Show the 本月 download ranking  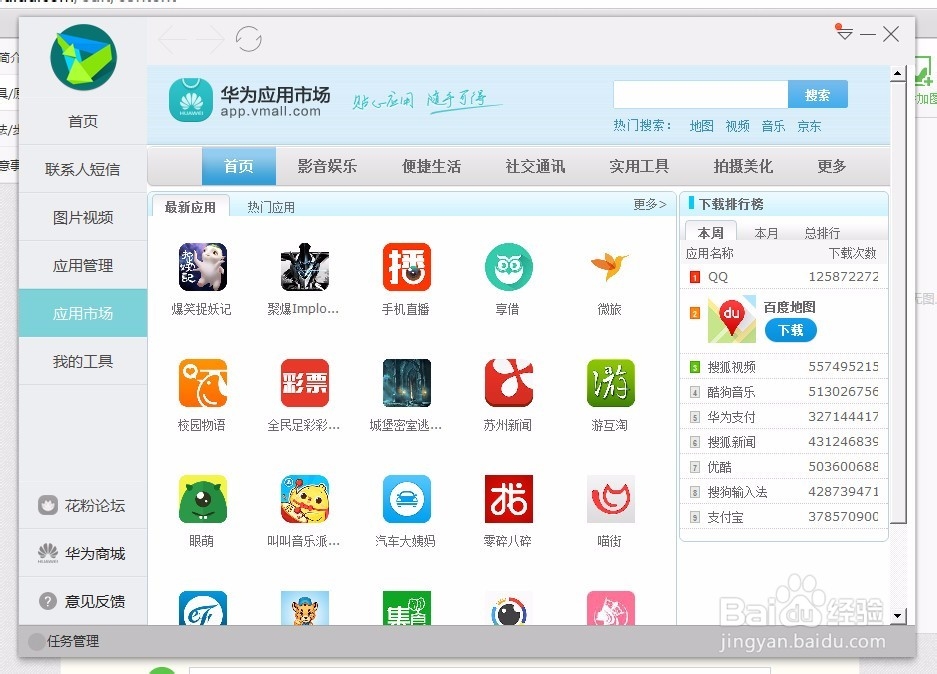[x=766, y=232]
